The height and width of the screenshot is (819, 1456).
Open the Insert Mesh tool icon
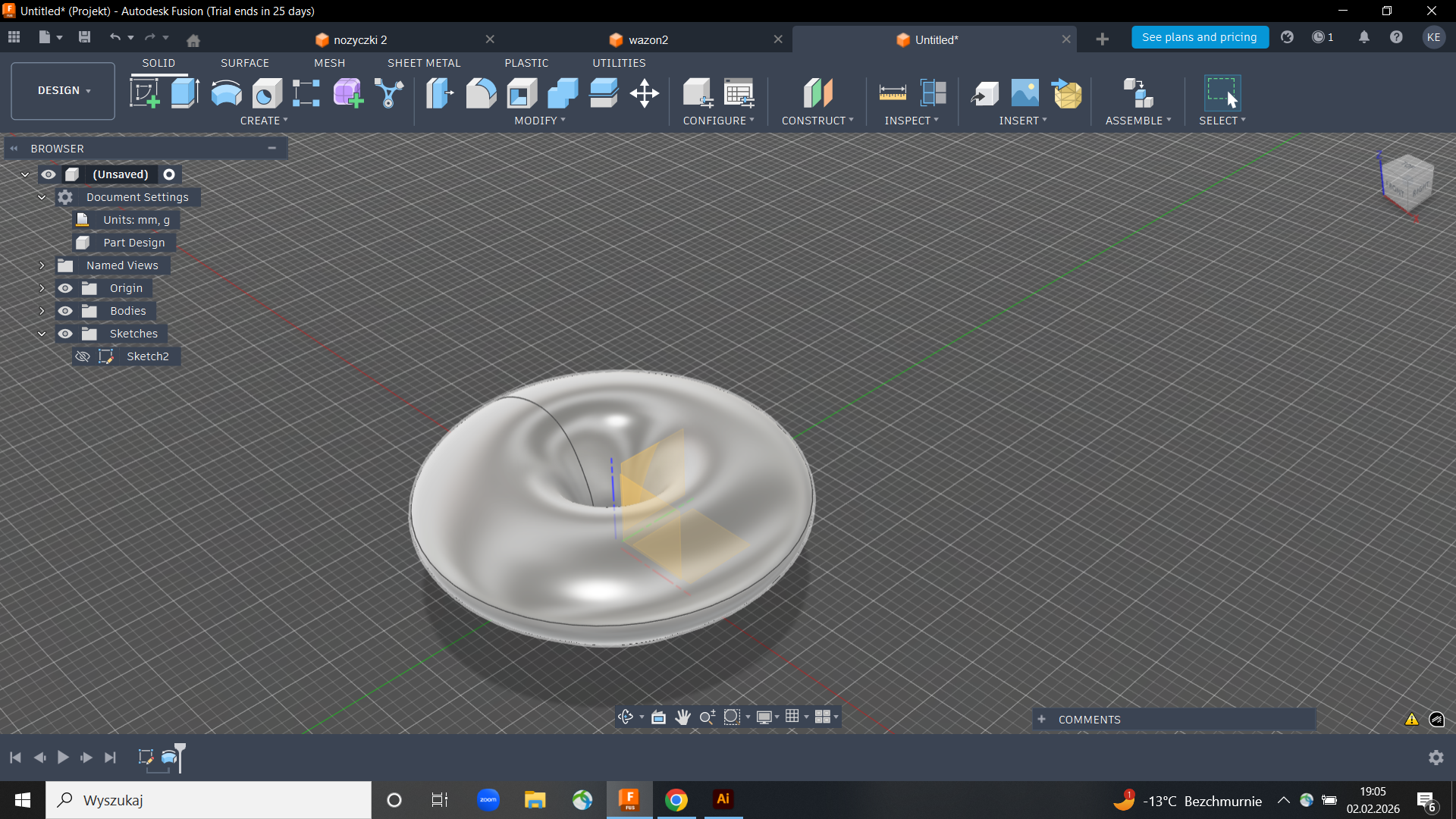tap(1067, 93)
